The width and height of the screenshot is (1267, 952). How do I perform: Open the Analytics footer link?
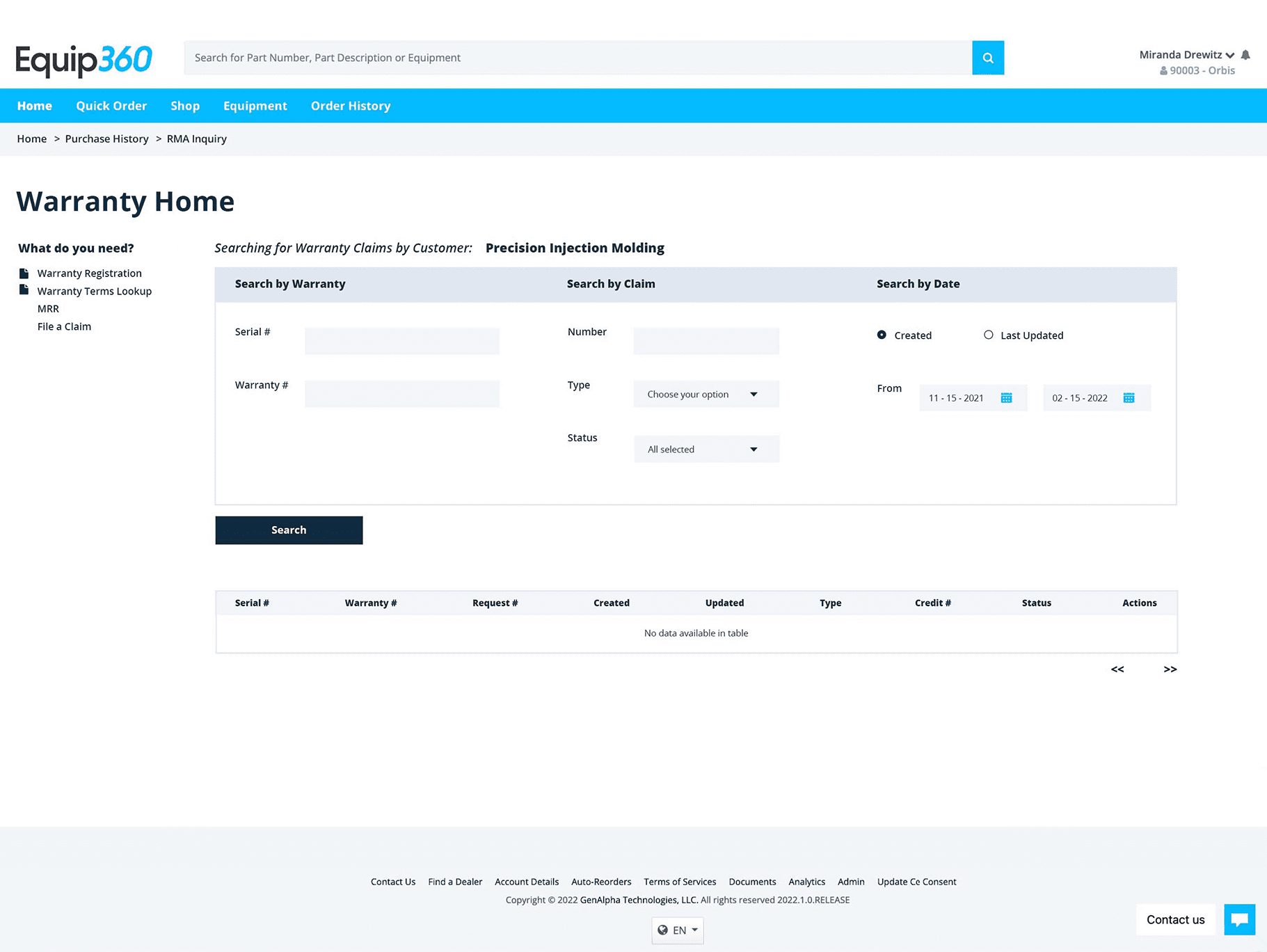tap(807, 882)
